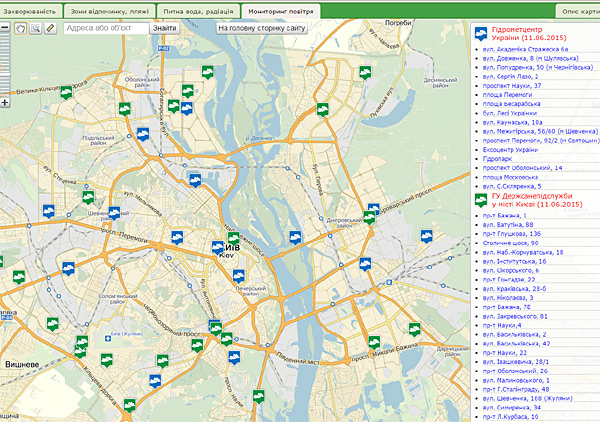Open the Опис карти button
The height and width of the screenshot is (422, 600).
tap(577, 8)
